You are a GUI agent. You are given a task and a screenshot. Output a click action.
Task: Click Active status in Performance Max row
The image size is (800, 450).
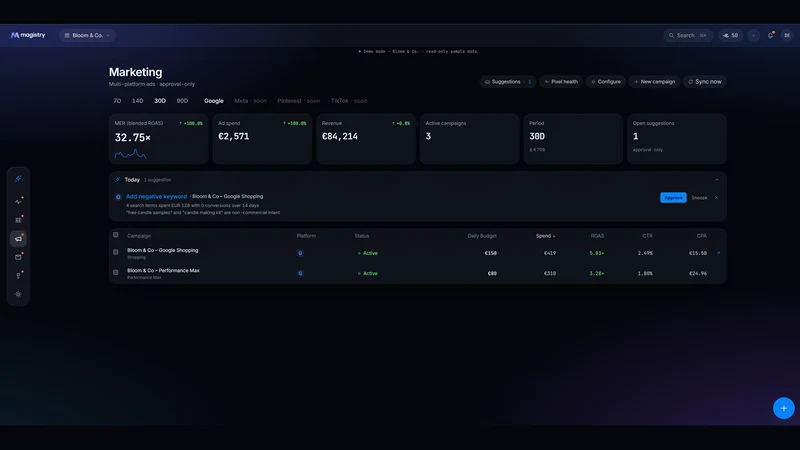367,273
